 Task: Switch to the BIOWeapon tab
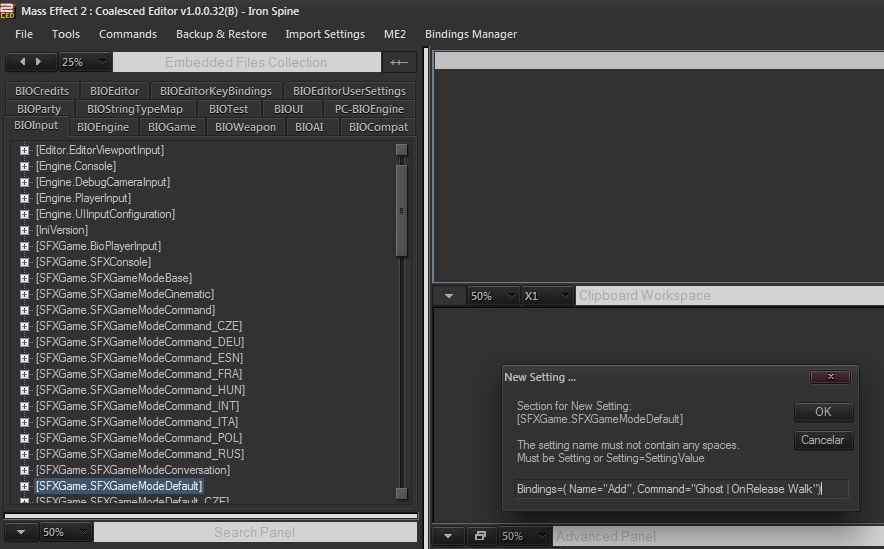tap(245, 127)
